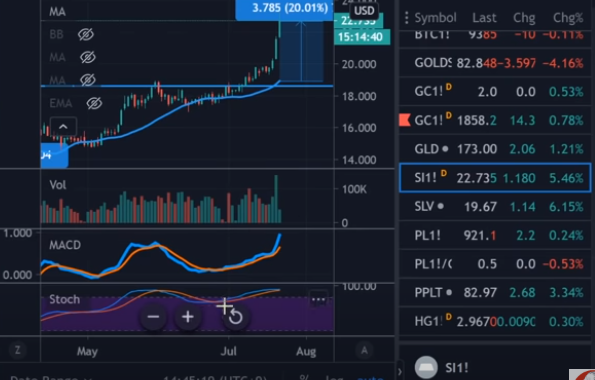Open watchlist column options dots icon
This screenshot has width=595, height=380.
pyautogui.click(x=406, y=17)
